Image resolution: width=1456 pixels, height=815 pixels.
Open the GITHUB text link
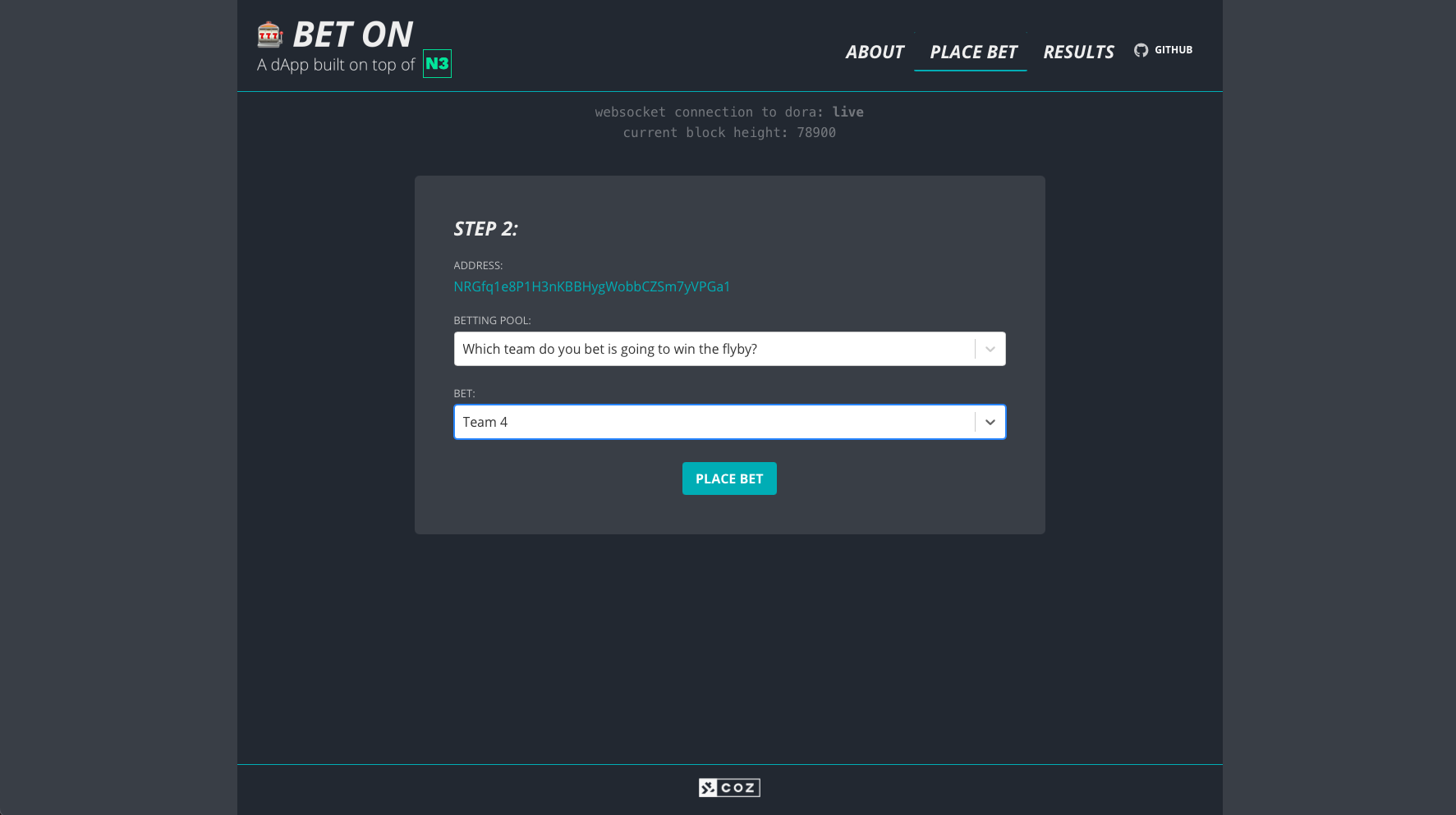tap(1174, 50)
